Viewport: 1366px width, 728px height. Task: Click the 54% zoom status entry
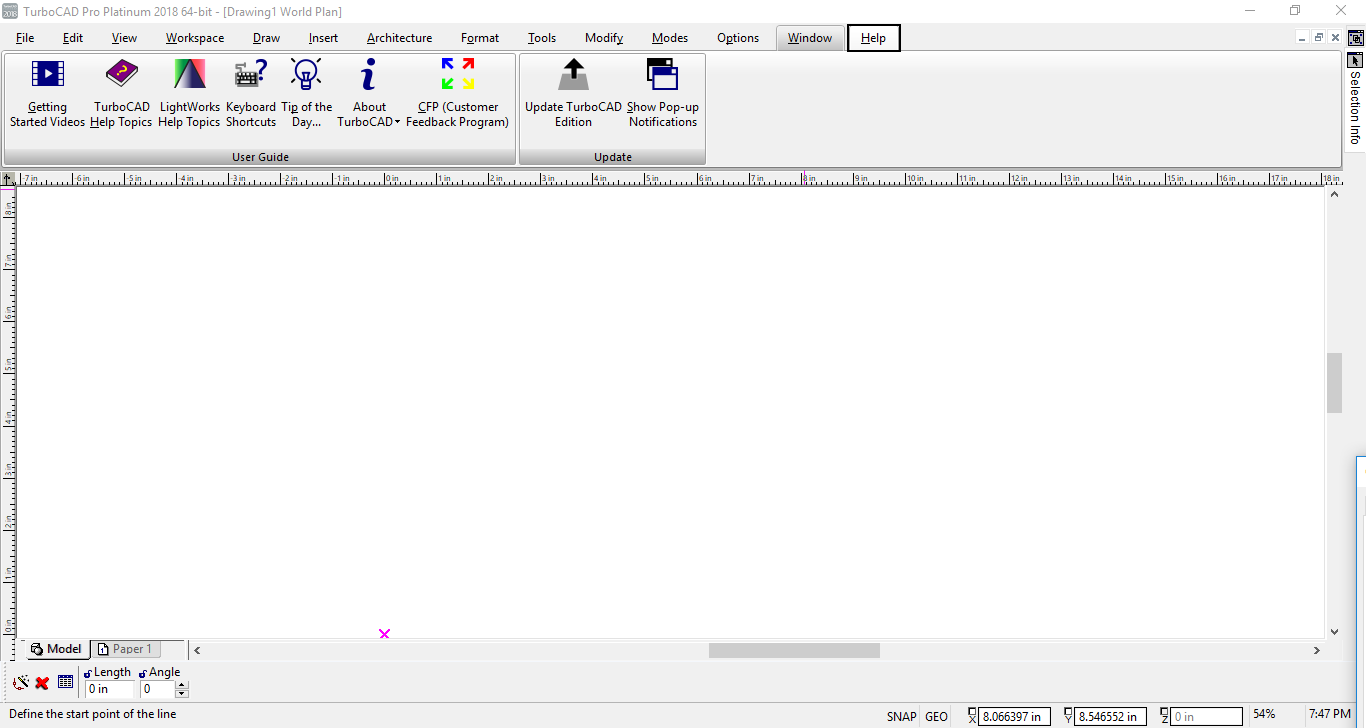click(1264, 714)
